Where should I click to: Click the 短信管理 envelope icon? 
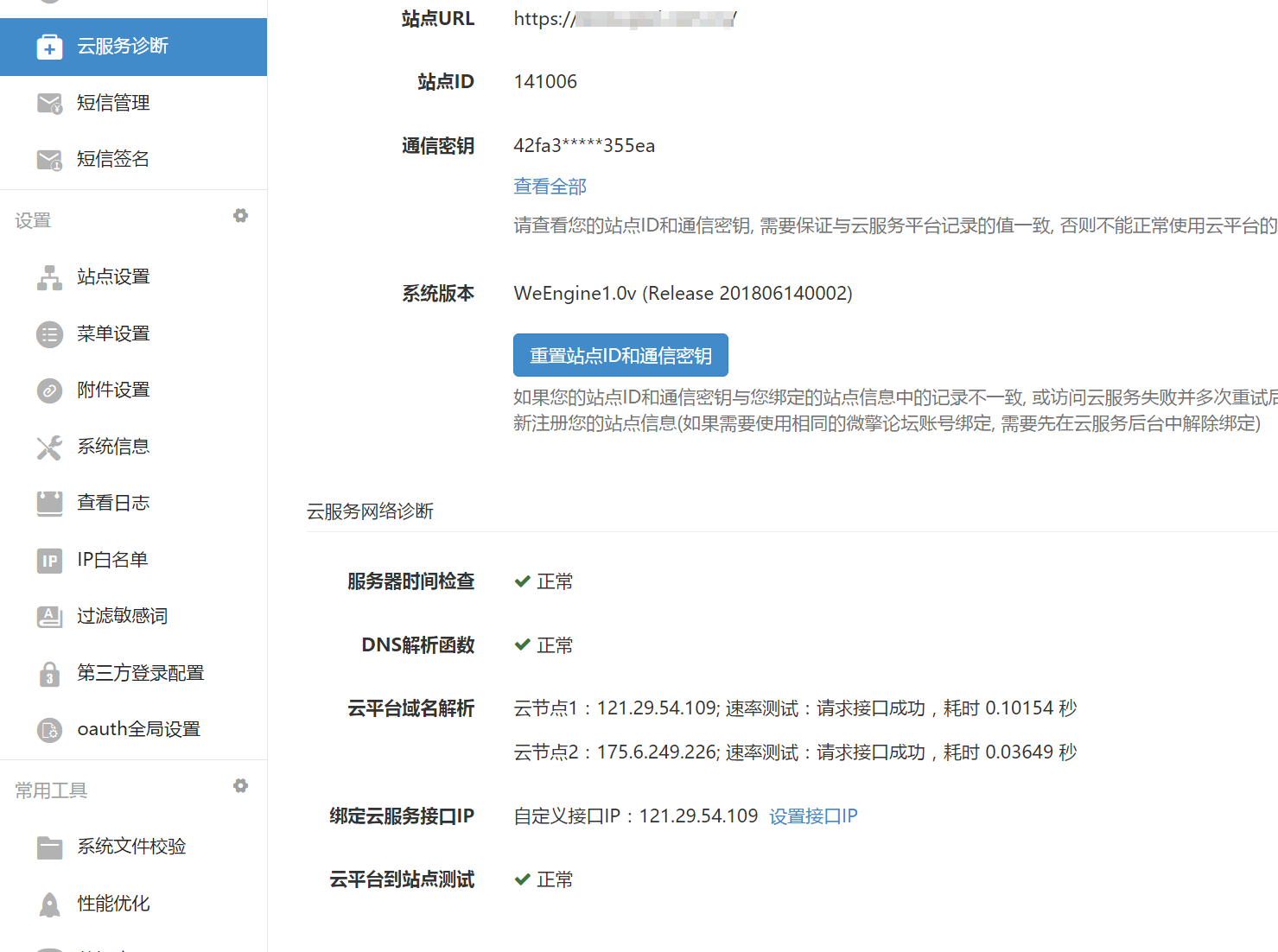tap(49, 104)
